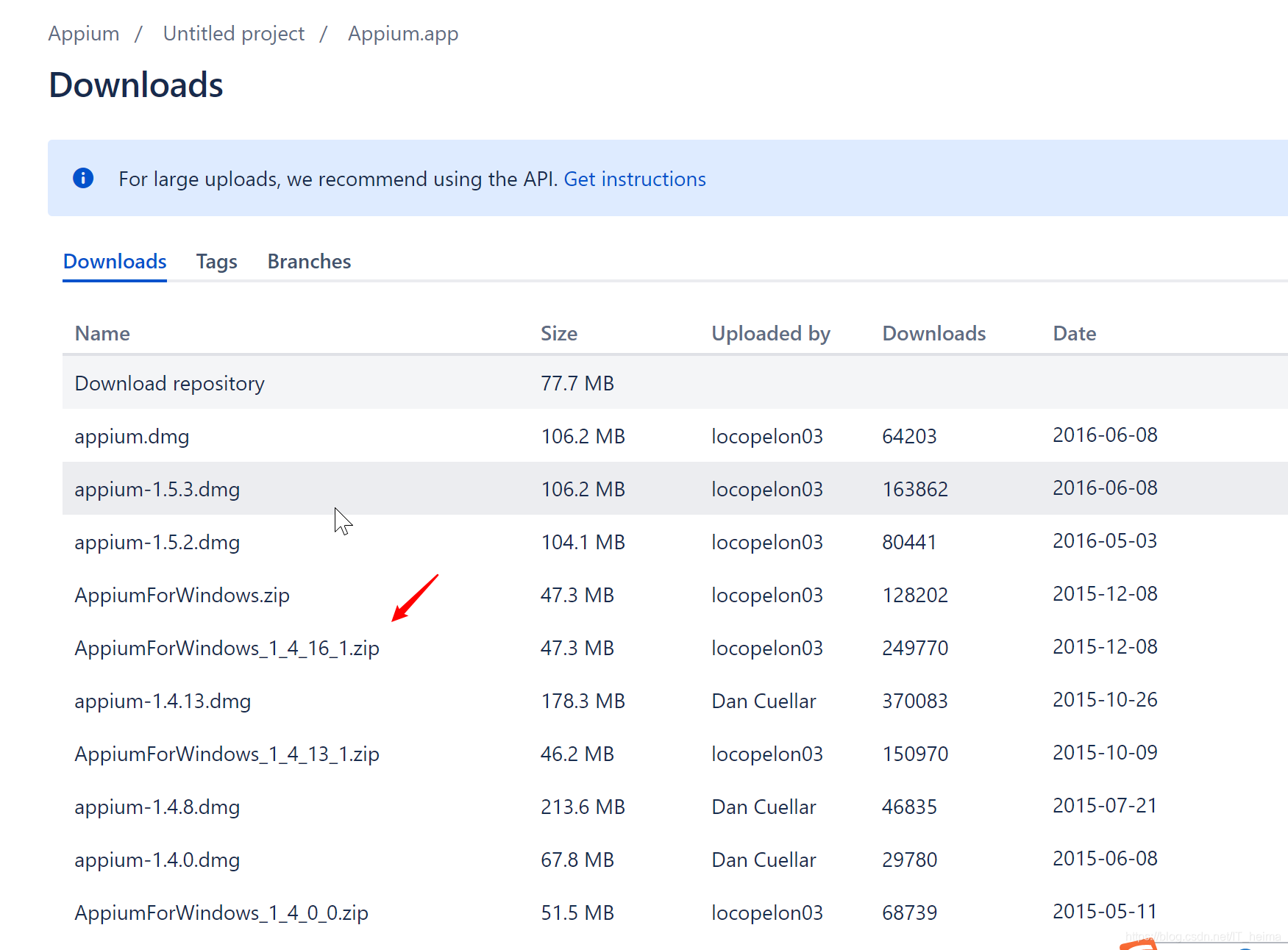1288x950 pixels.
Task: Click date 2015-10-26
Action: click(1105, 700)
